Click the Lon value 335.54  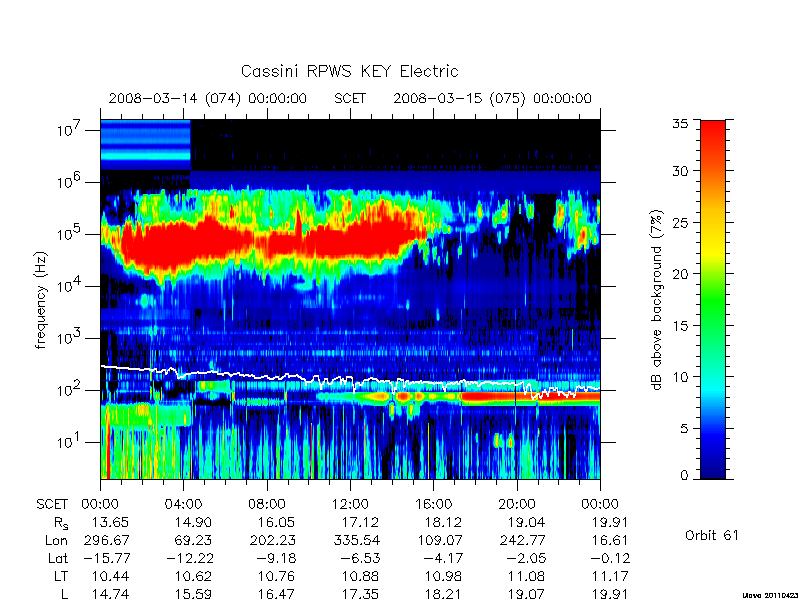357,540
